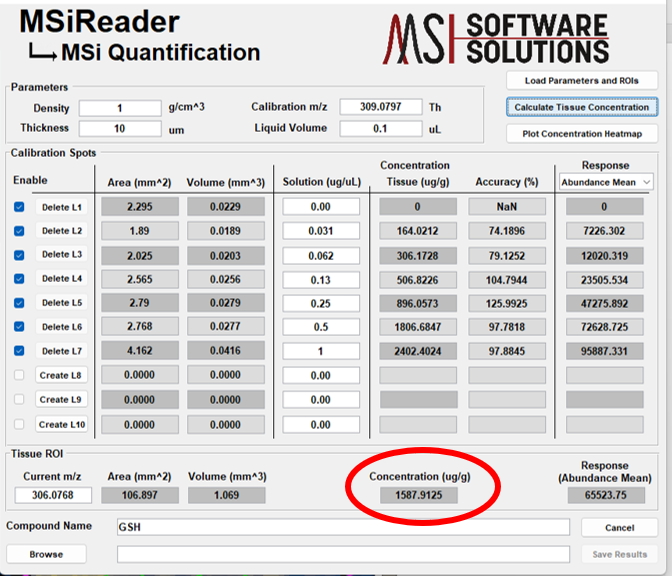This screenshot has width=672, height=576.
Task: Select L3 solution field 0.062
Action: (x=321, y=256)
